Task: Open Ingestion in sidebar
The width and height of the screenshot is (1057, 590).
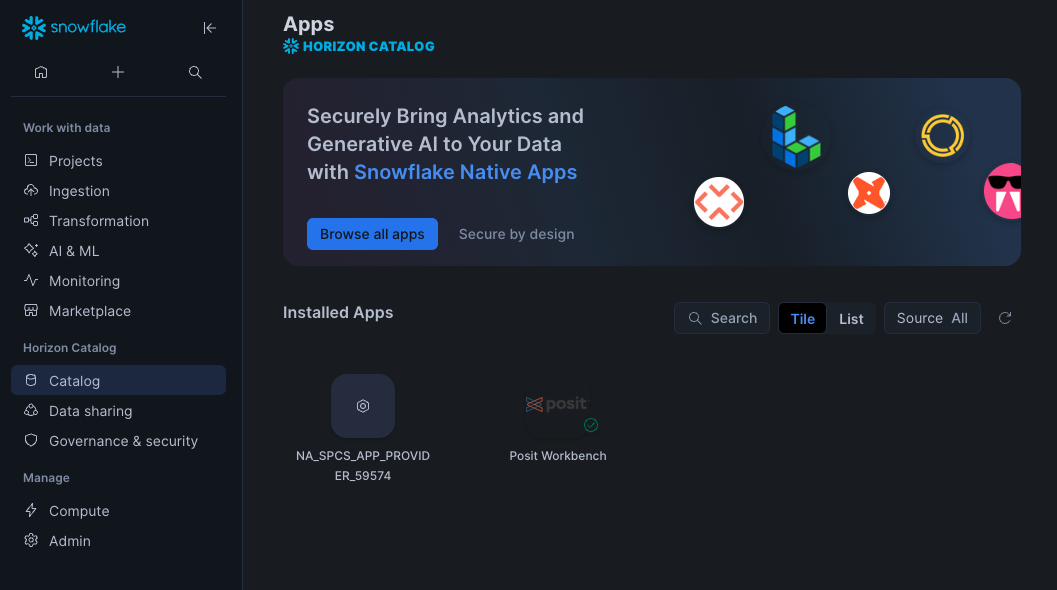Action: [118, 191]
